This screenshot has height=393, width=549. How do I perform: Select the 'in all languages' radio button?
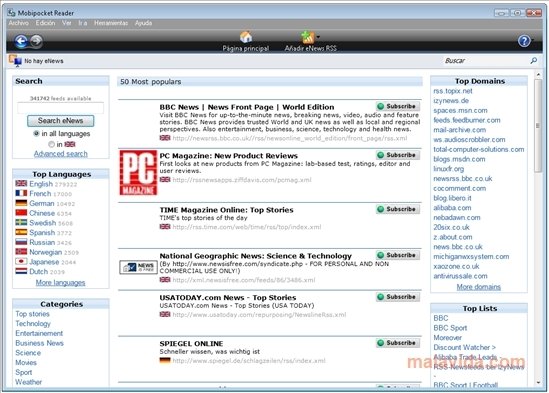36,133
